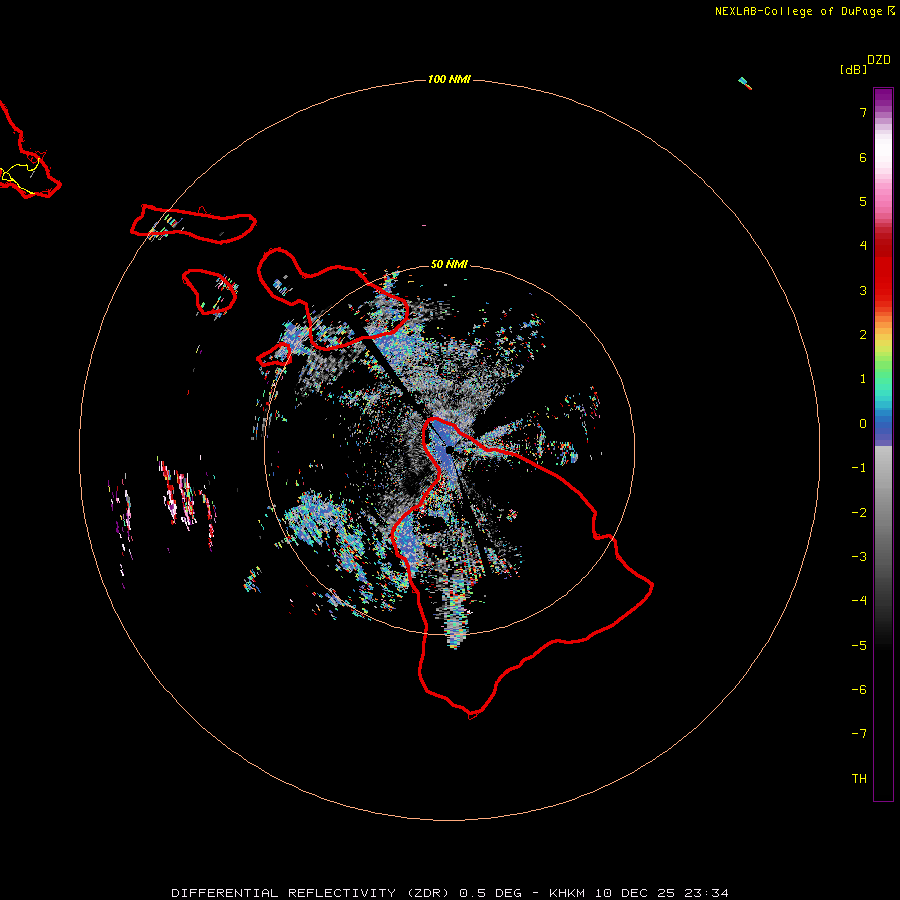The image size is (900, 900).
Task: Click the 2 value on the color scale
Action: (x=863, y=335)
